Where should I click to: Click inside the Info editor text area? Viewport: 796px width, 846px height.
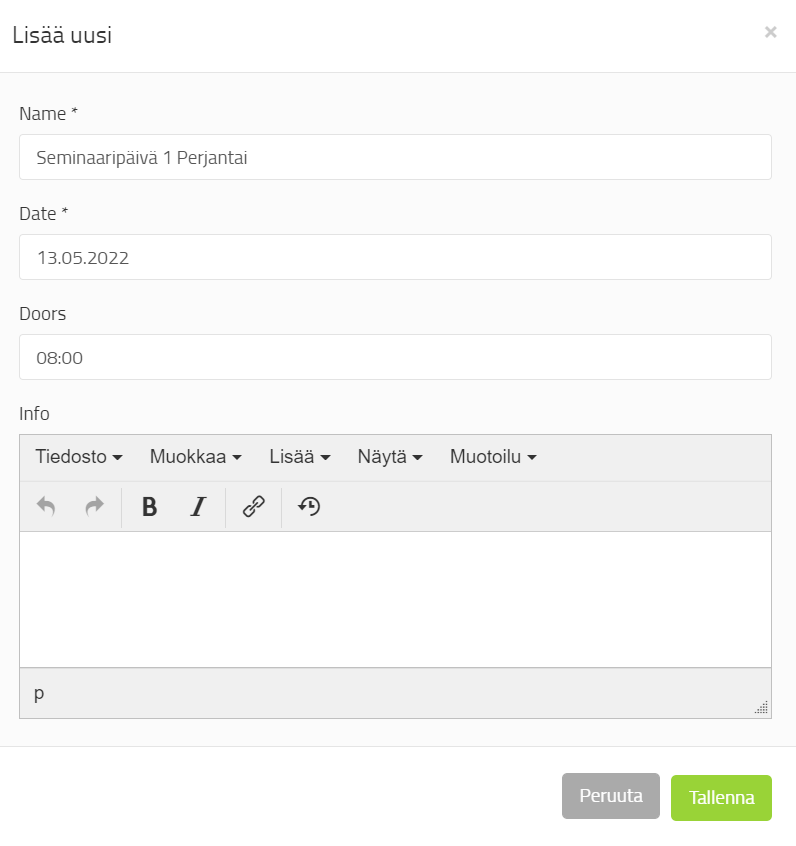click(395, 599)
